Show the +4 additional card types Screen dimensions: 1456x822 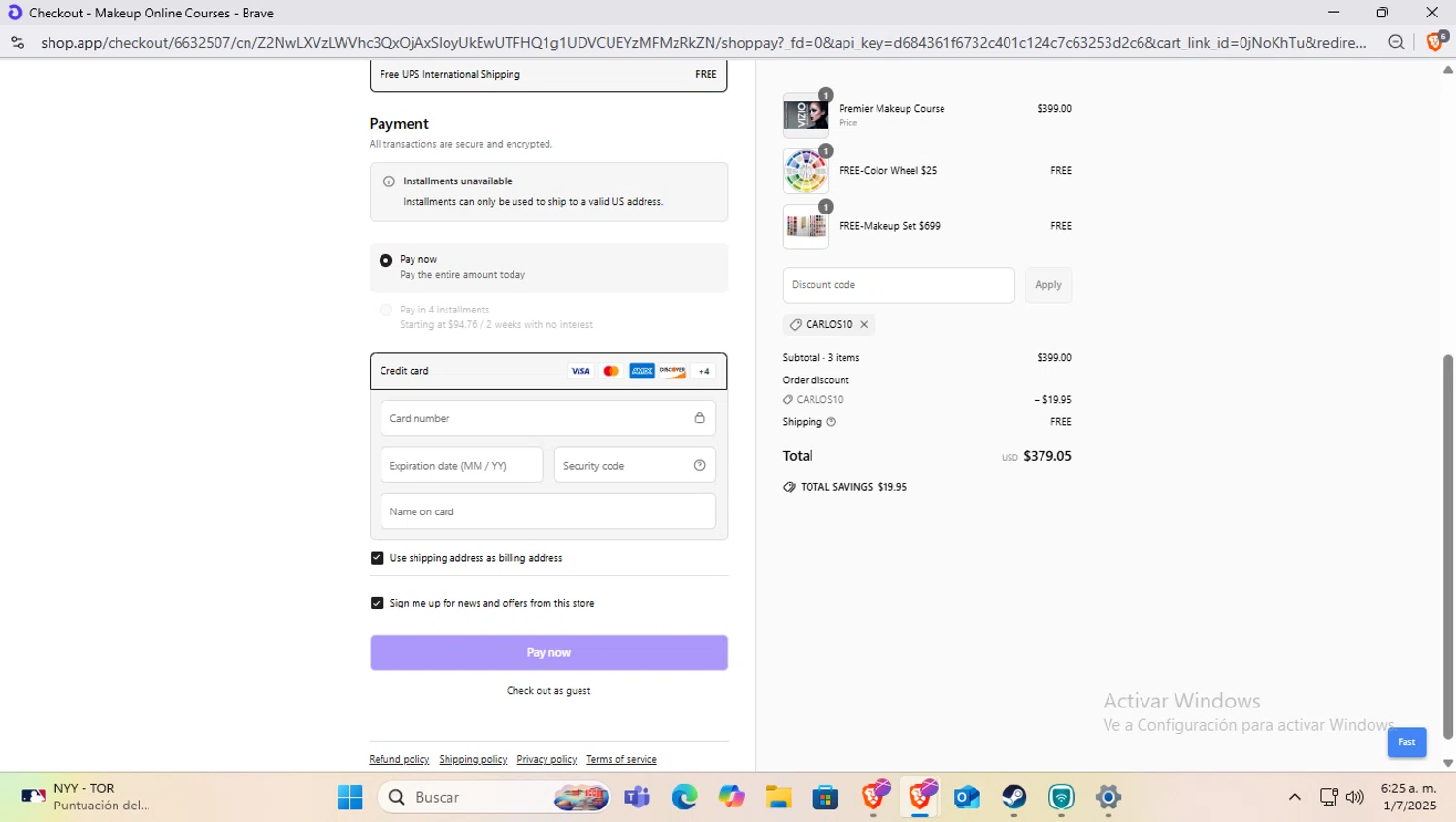704,371
